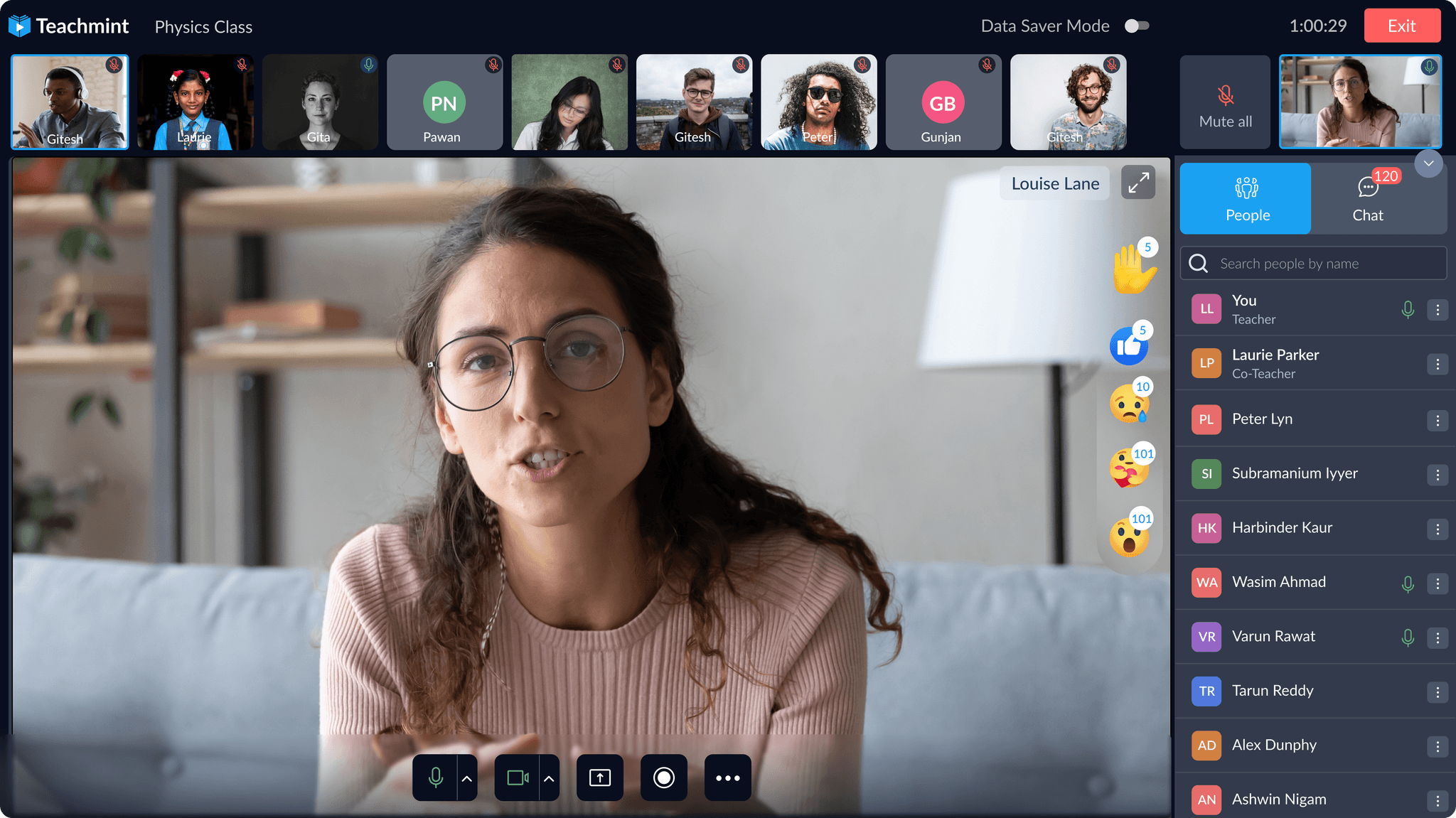Expand Louise Lane video to fullscreen
Screen dimensions: 1456x818
(1137, 183)
